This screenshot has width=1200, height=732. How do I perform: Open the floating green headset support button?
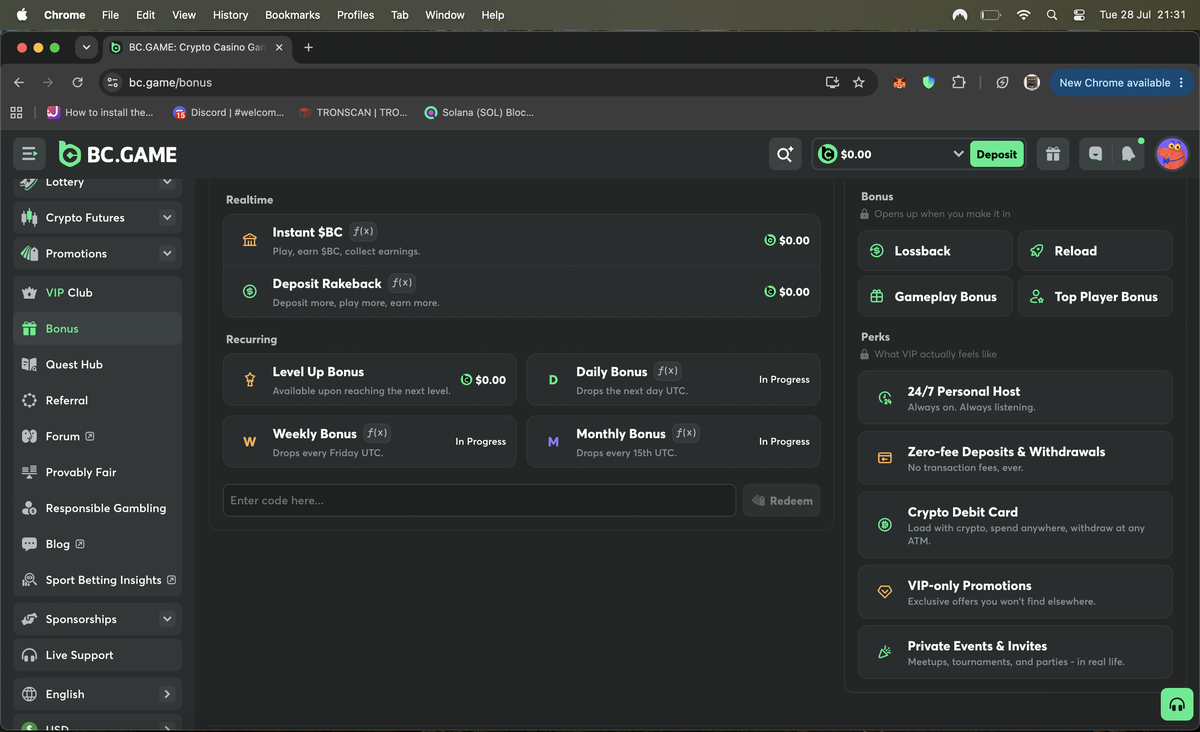tap(1177, 704)
